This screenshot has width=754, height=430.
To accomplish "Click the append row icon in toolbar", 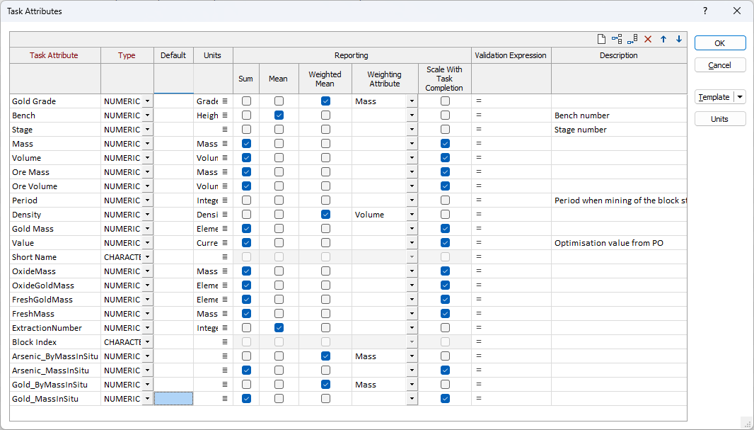I will pos(632,39).
